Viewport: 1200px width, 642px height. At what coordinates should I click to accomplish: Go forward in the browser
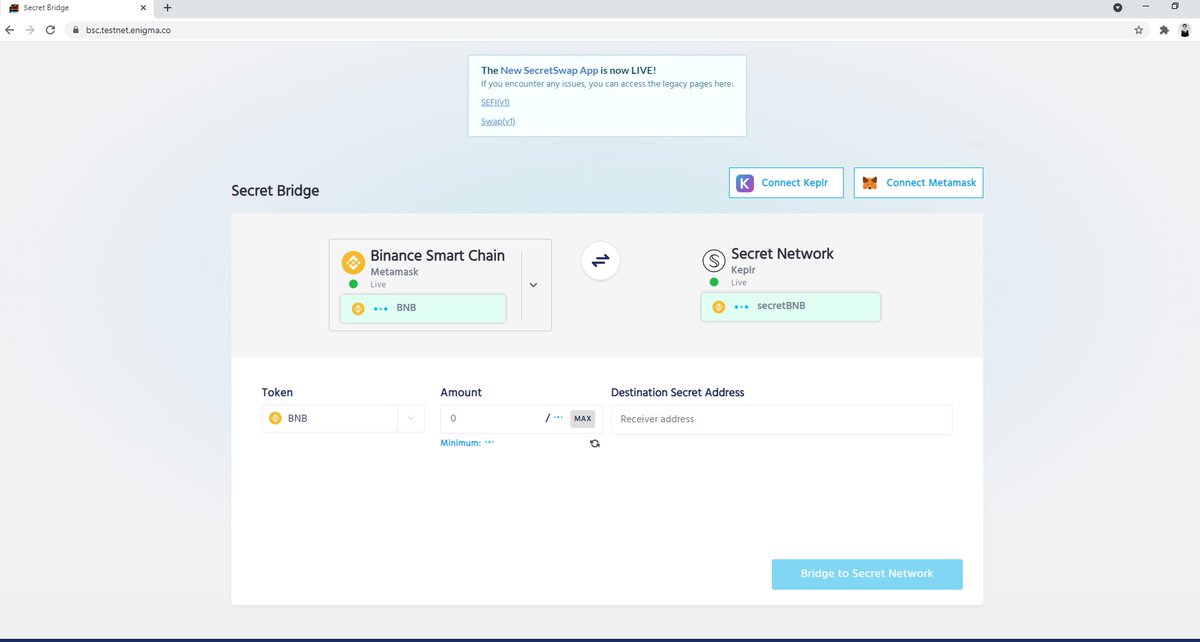click(x=30, y=30)
